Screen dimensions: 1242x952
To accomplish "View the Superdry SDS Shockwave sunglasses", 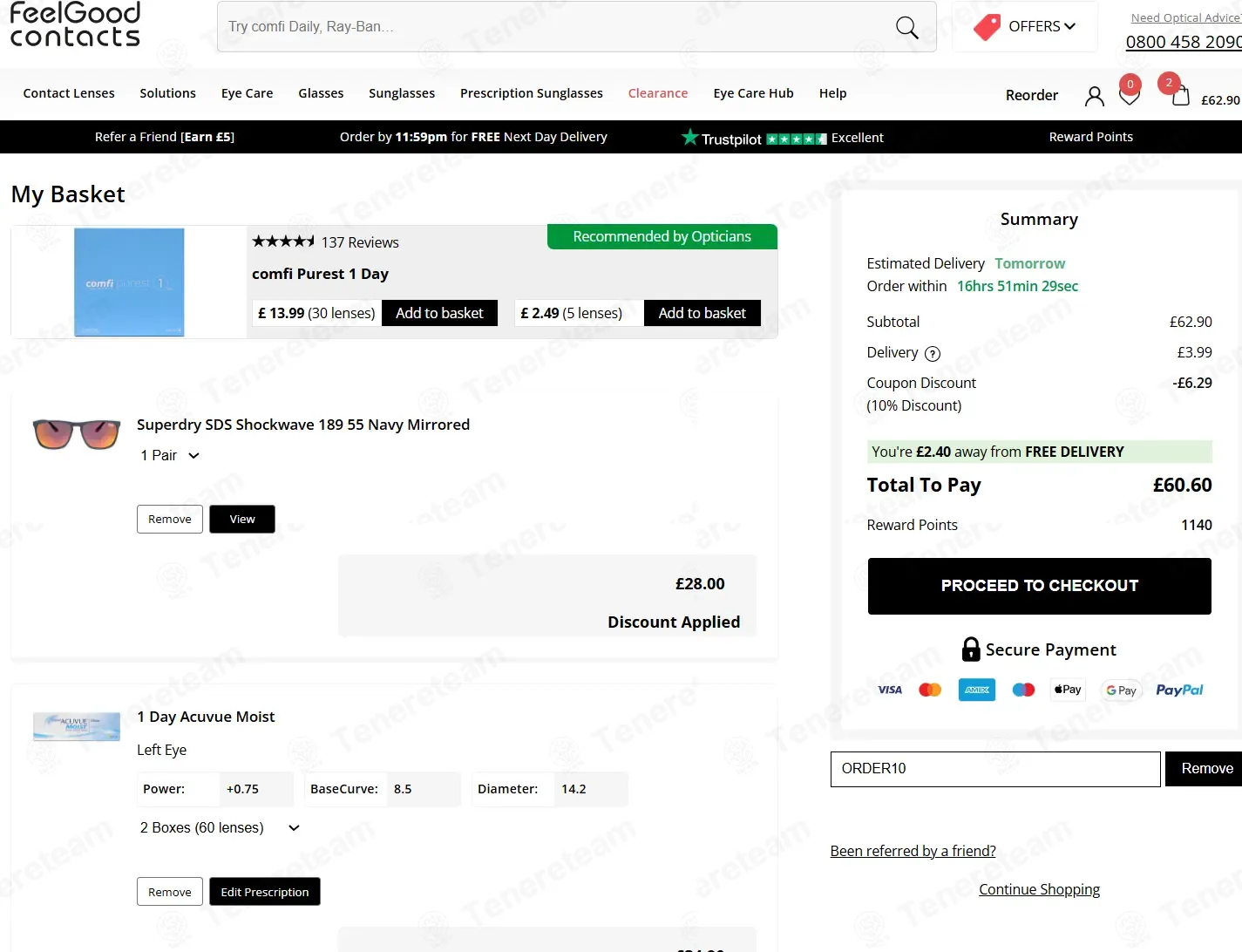I will (x=242, y=519).
